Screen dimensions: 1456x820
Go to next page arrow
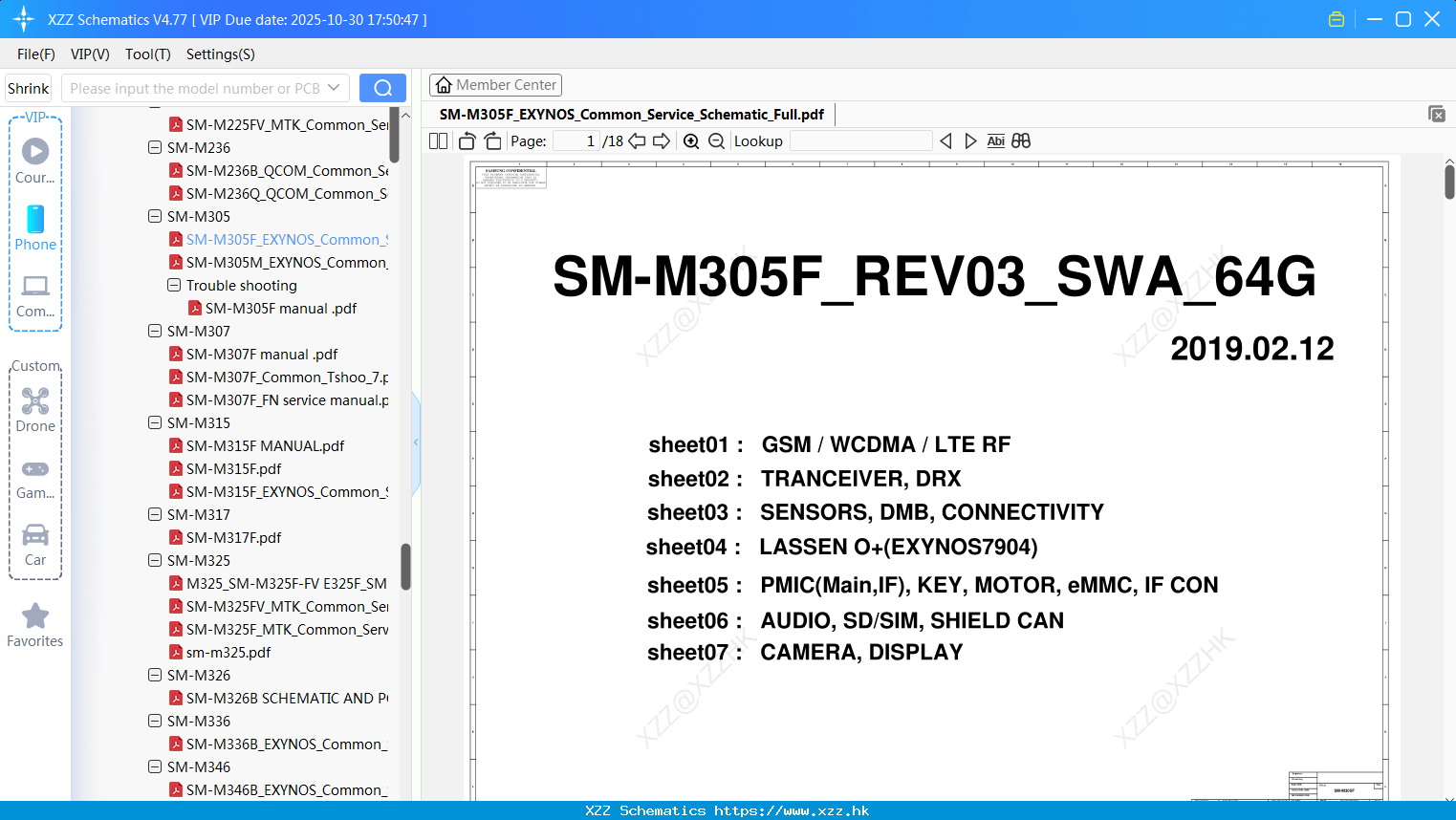pos(662,140)
